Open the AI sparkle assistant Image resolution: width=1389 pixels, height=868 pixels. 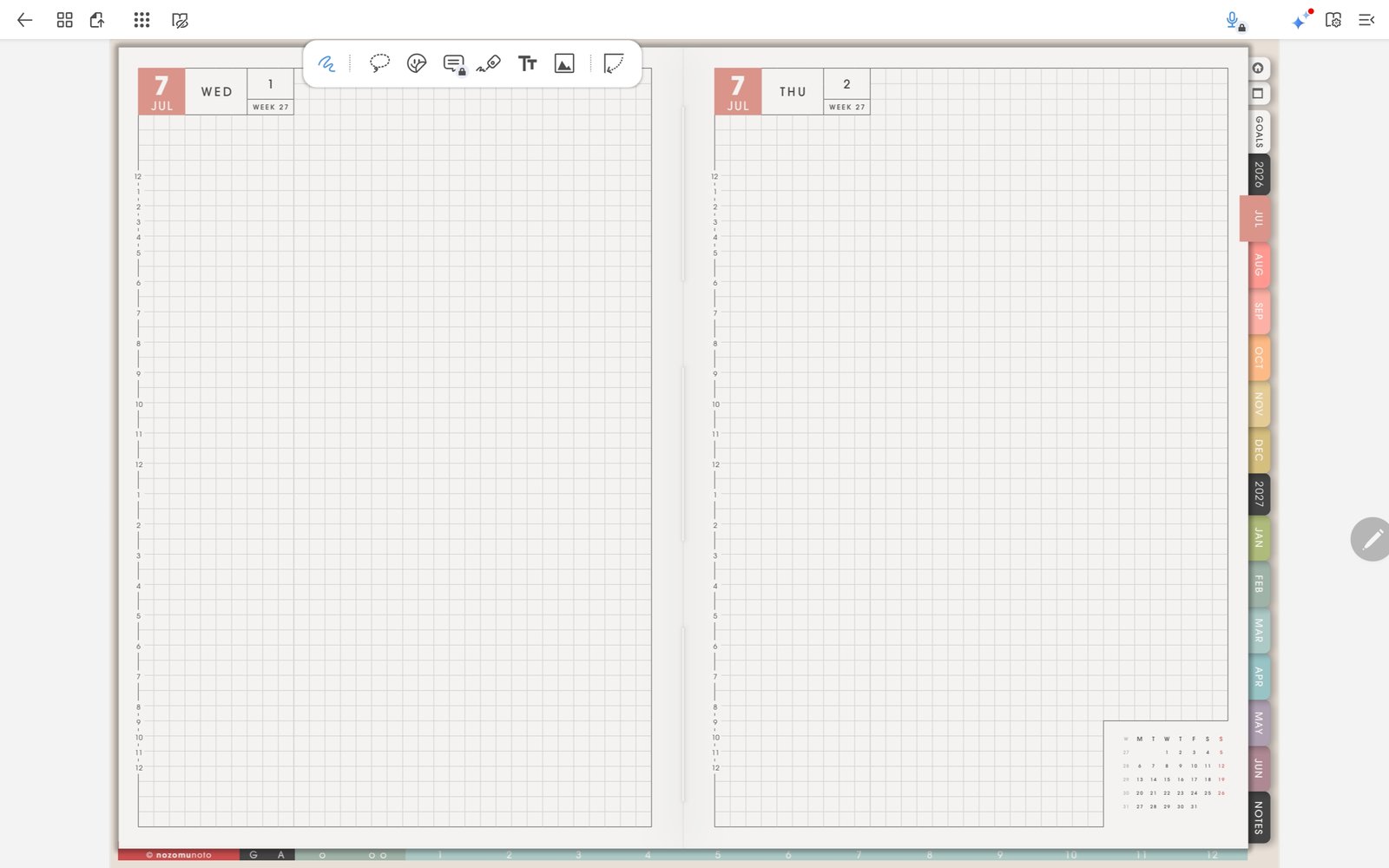click(x=1301, y=19)
